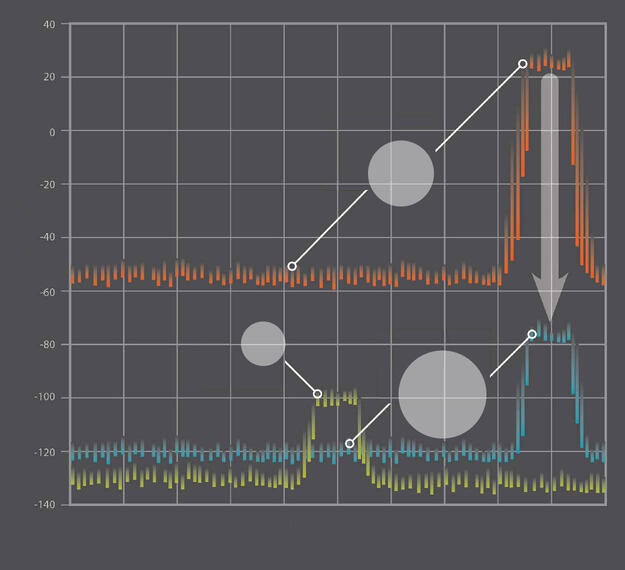Click the "-80" axis label
This screenshot has width=625, height=570.
(x=47, y=345)
